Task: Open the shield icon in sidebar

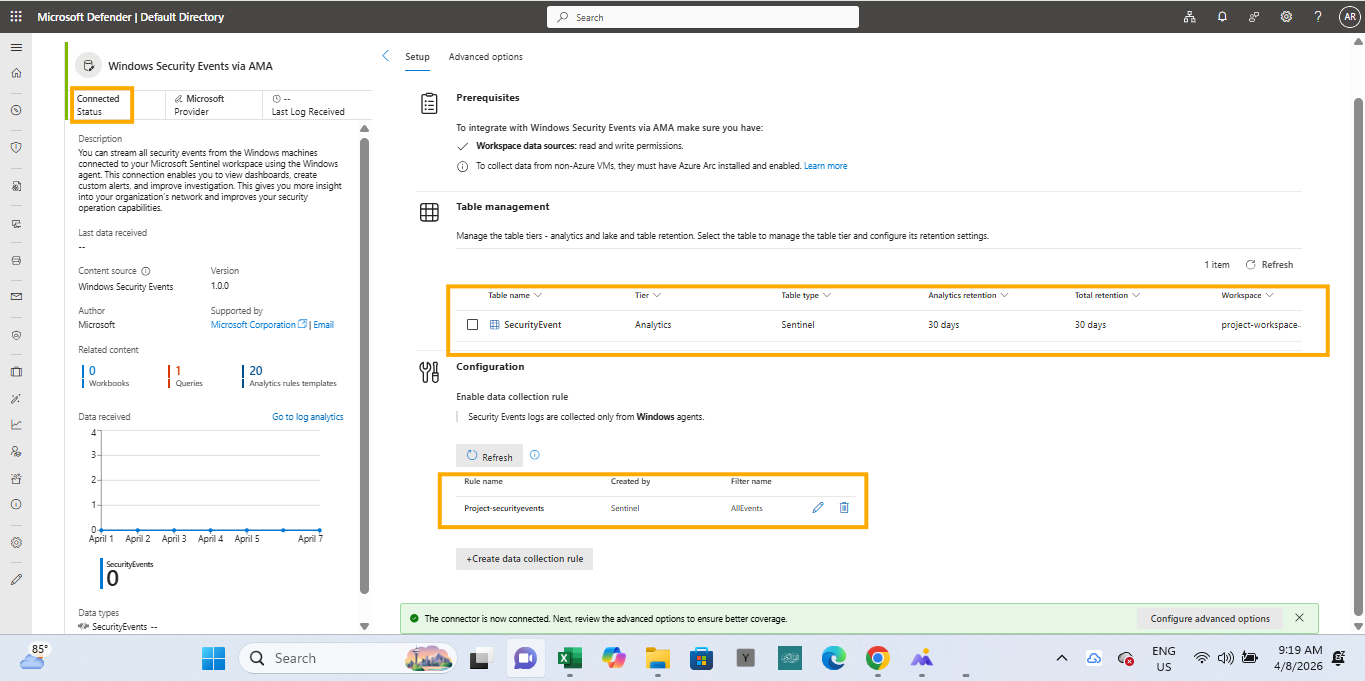Action: (16, 147)
